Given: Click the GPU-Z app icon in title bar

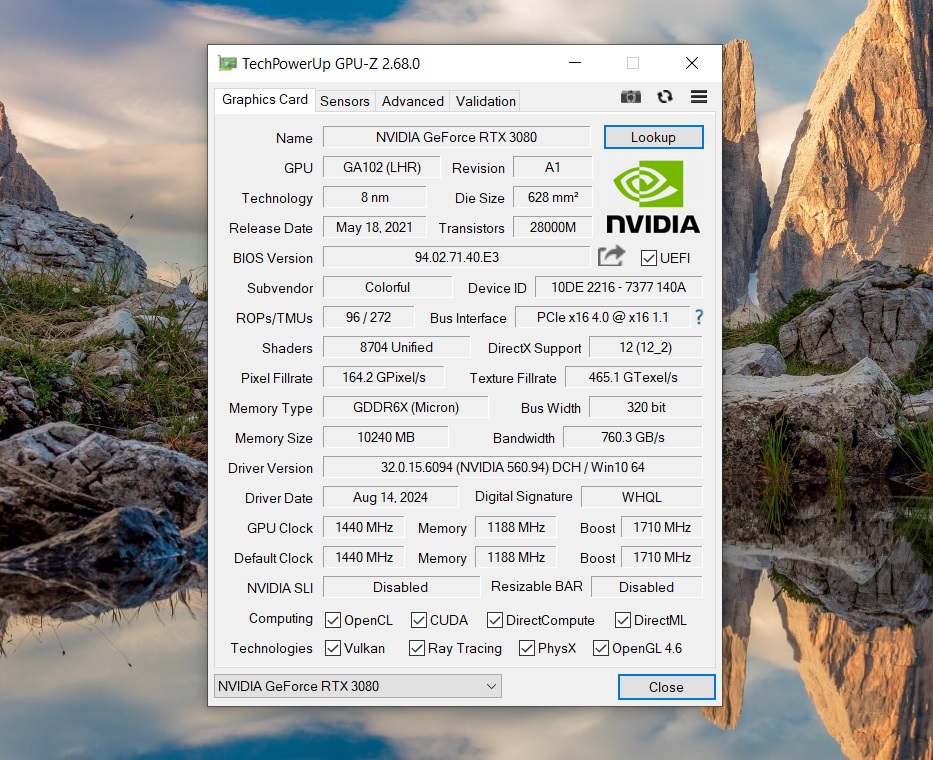Looking at the screenshot, I should tap(228, 64).
